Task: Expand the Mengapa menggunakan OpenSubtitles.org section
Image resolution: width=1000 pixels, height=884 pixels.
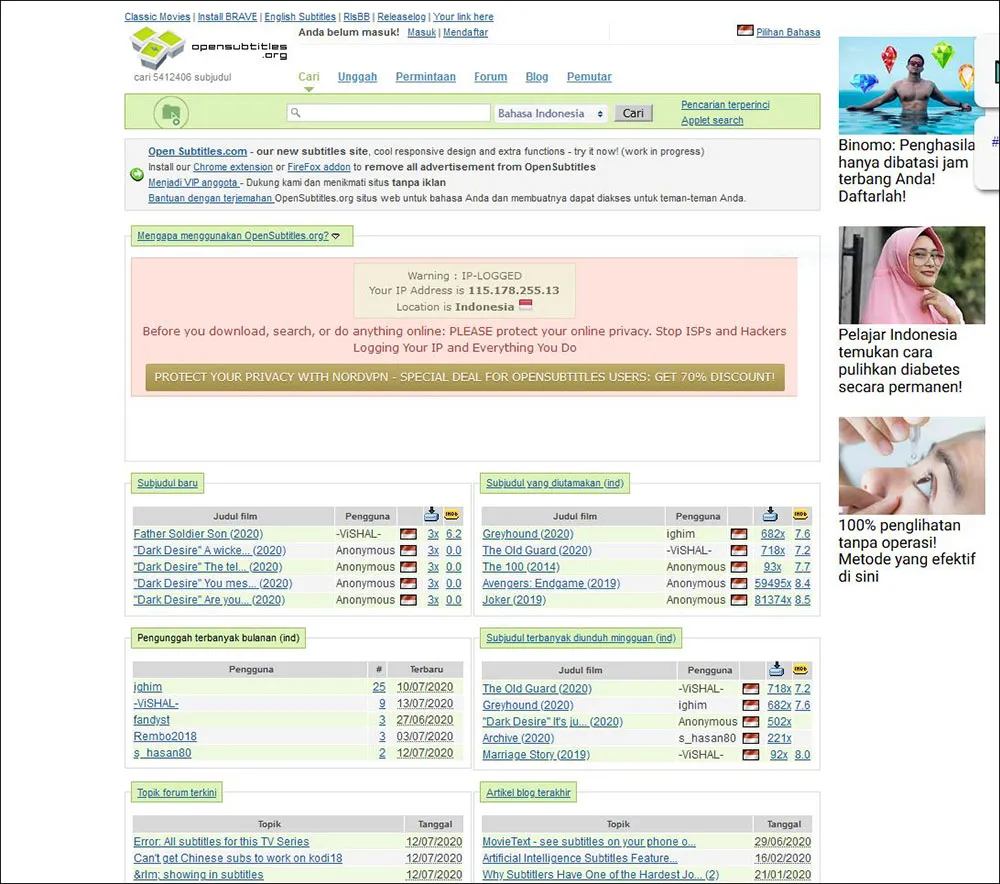Action: 238,236
